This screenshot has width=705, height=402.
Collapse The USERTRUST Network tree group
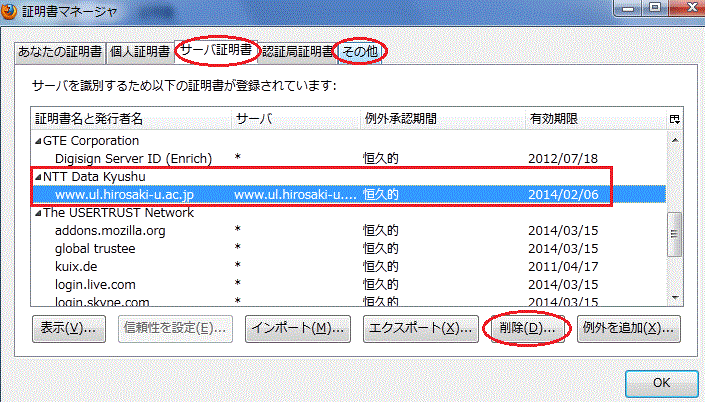click(38, 213)
